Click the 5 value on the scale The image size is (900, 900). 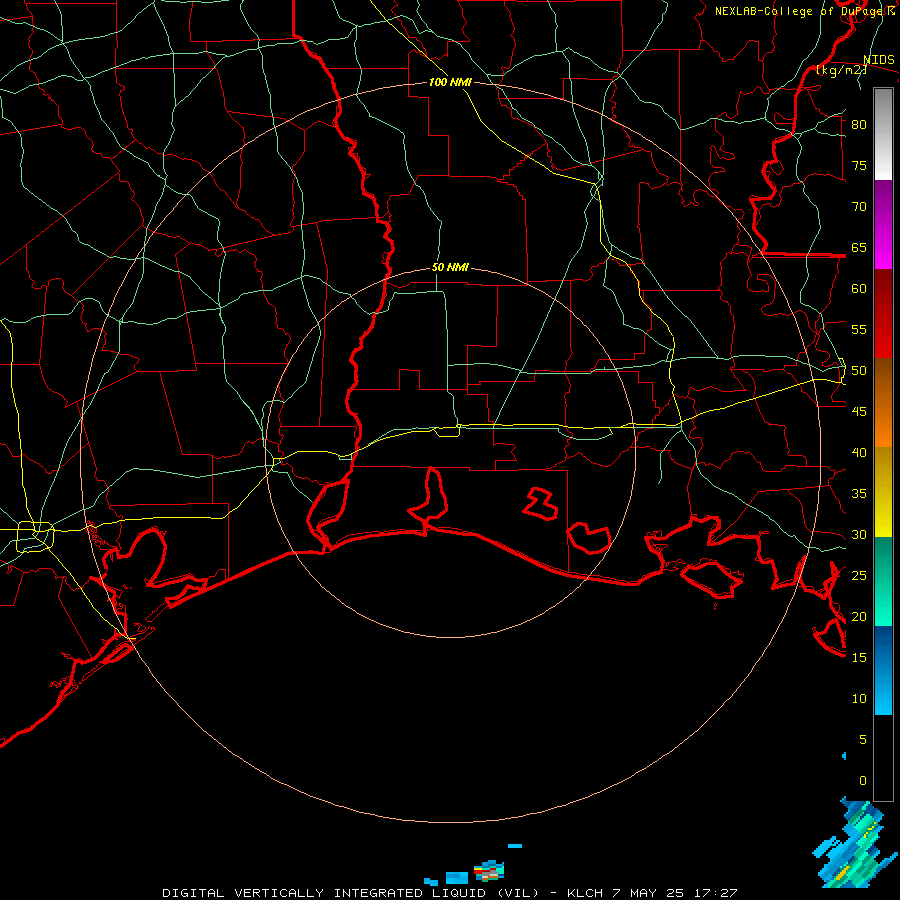[863, 740]
